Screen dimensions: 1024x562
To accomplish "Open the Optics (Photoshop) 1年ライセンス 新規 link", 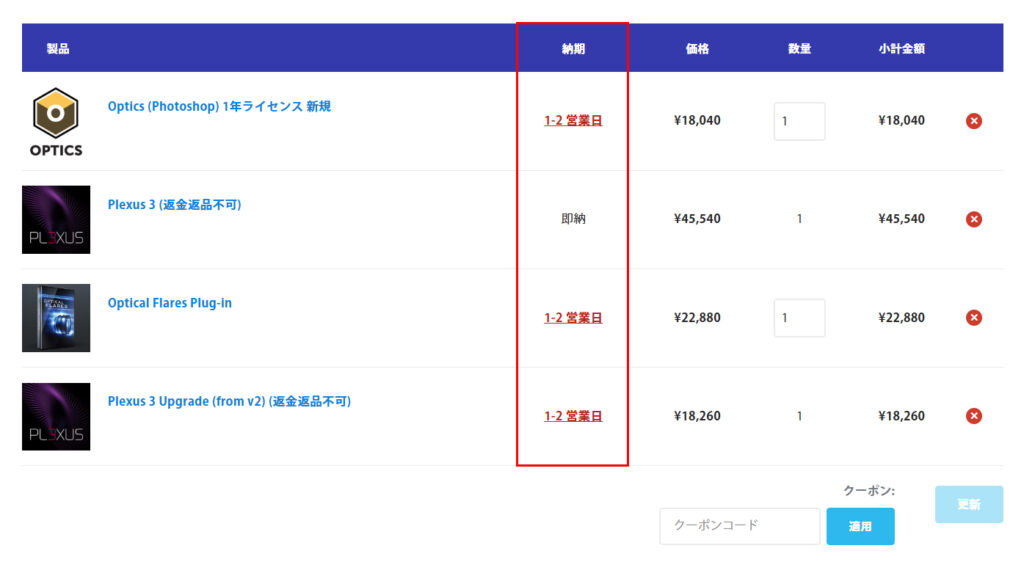I will pos(219,106).
